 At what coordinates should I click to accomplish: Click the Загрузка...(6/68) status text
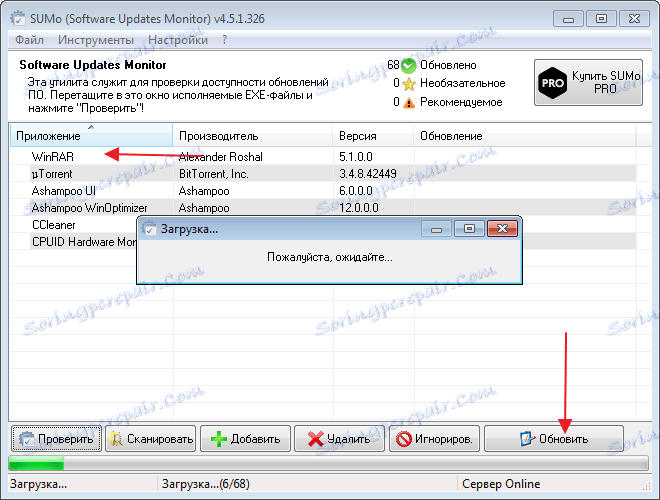pyautogui.click(x=205, y=484)
